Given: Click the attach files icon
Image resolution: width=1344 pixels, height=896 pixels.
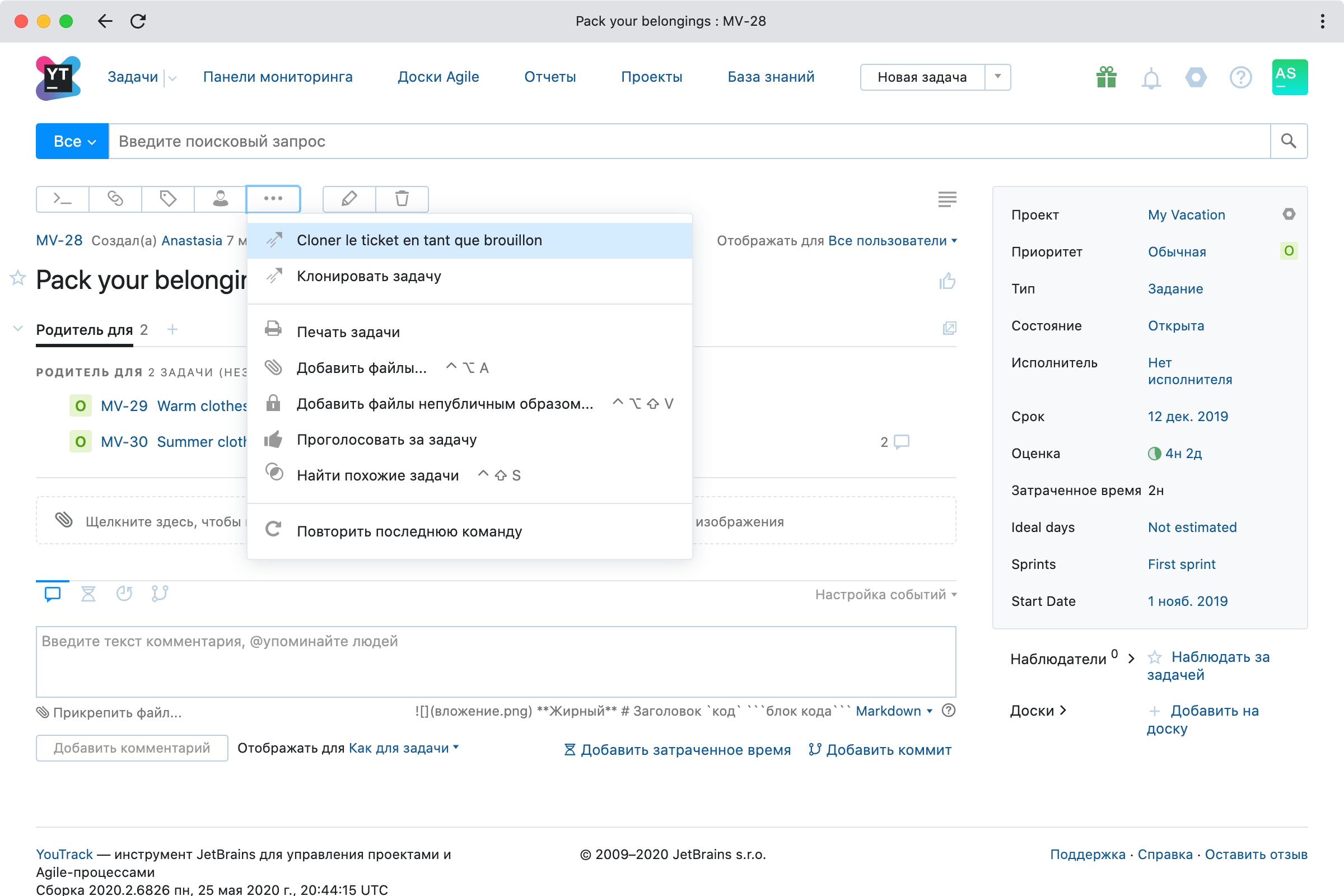Looking at the screenshot, I should point(43,712).
